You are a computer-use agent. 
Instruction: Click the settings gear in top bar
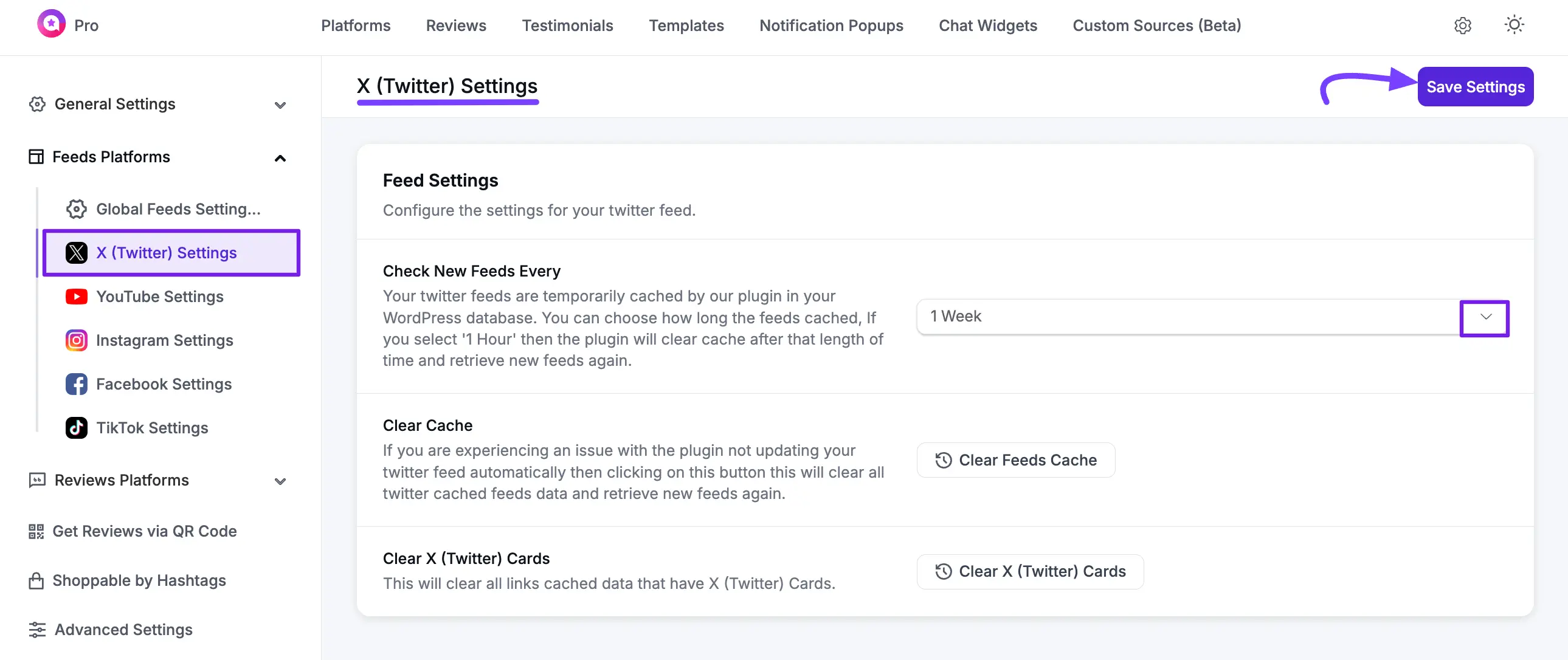1463,26
